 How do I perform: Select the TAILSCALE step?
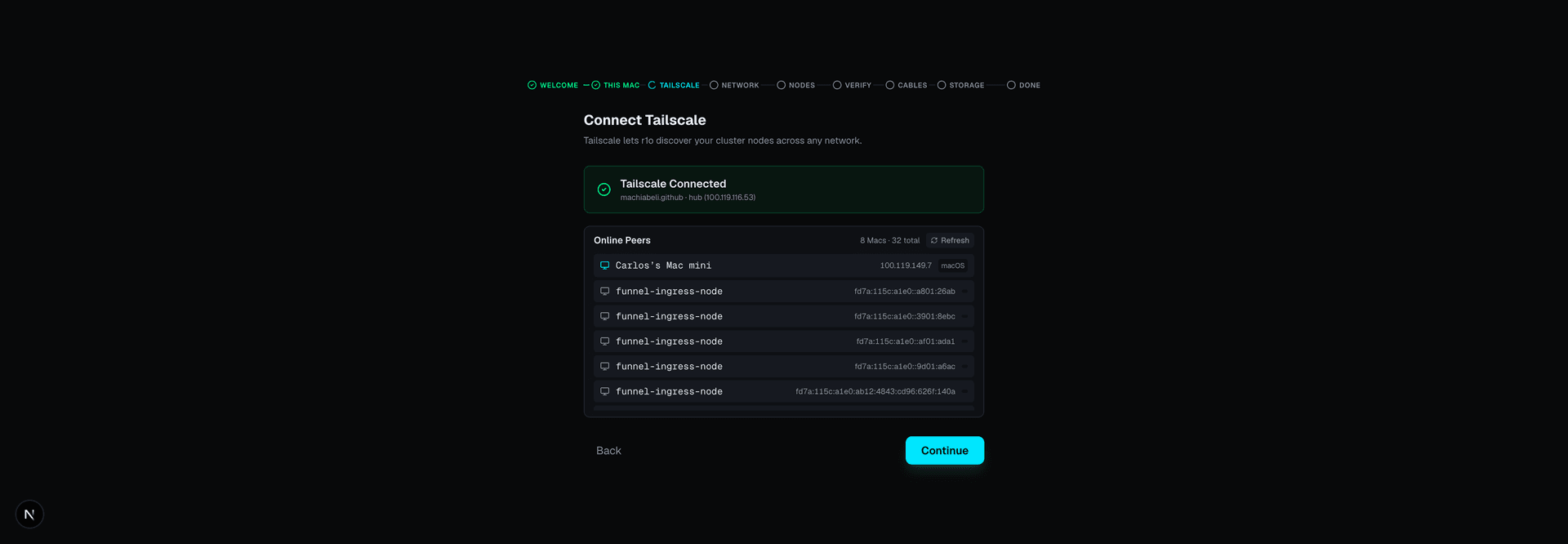[x=674, y=85]
